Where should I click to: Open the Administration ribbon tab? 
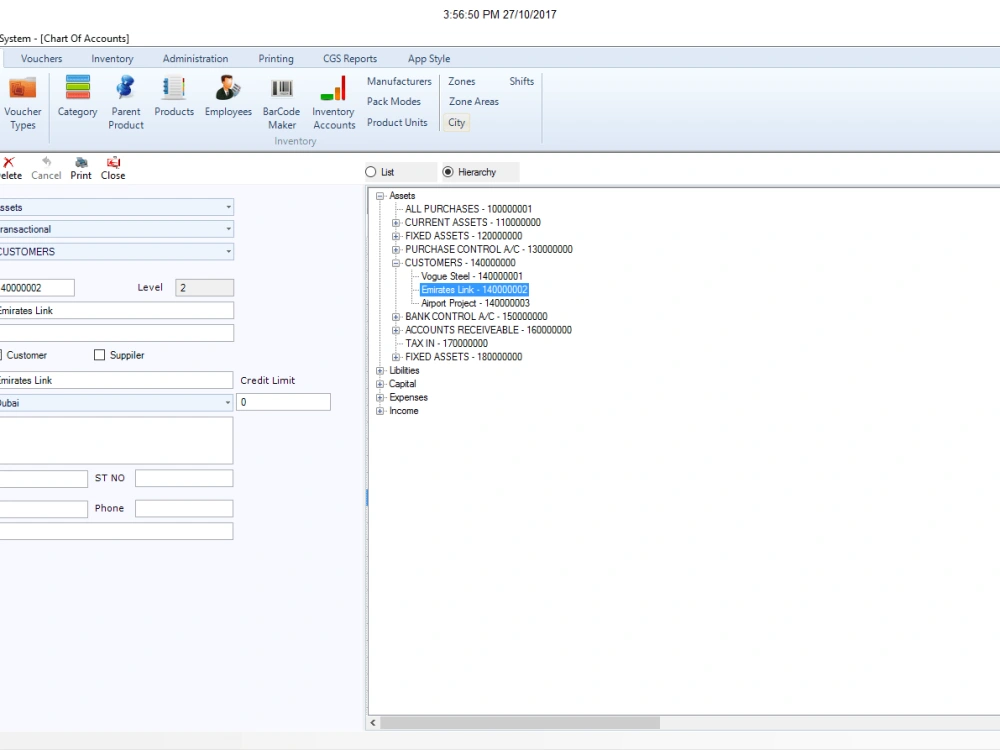(195, 59)
